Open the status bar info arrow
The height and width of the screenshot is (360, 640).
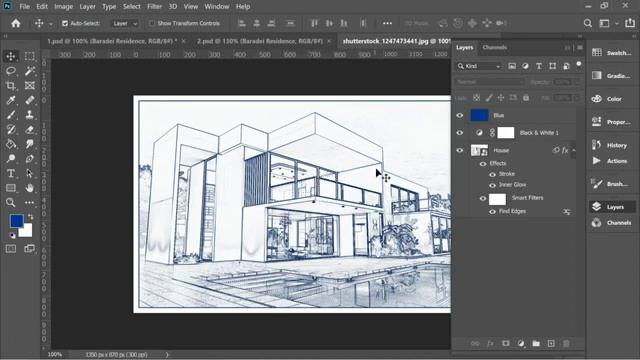(x=167, y=355)
